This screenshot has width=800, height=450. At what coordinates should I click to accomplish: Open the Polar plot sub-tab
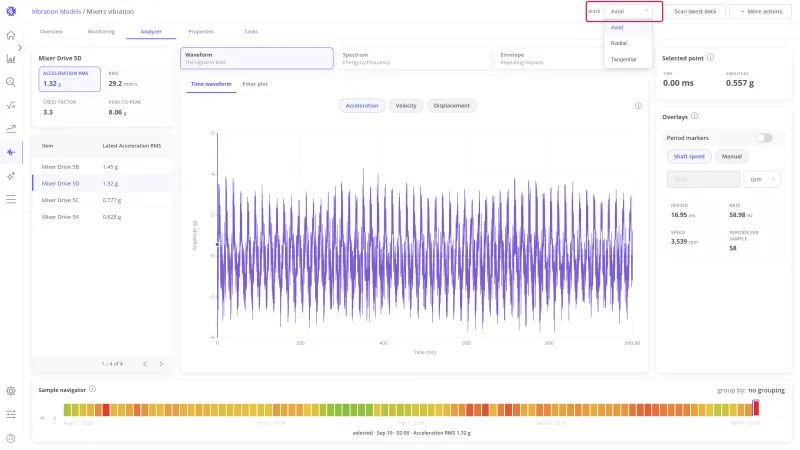[255, 84]
